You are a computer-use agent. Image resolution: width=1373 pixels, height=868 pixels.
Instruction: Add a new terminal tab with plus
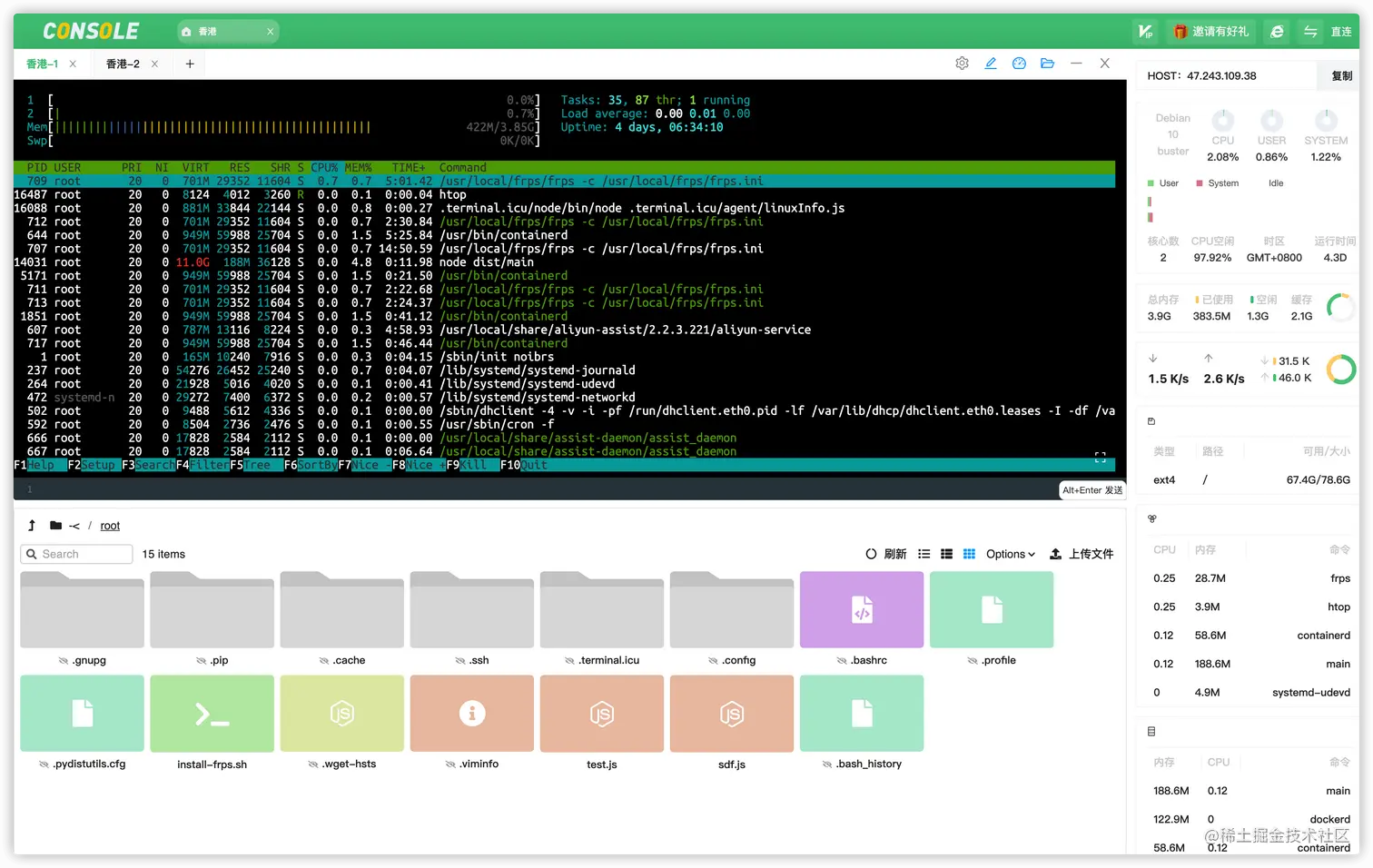point(190,64)
